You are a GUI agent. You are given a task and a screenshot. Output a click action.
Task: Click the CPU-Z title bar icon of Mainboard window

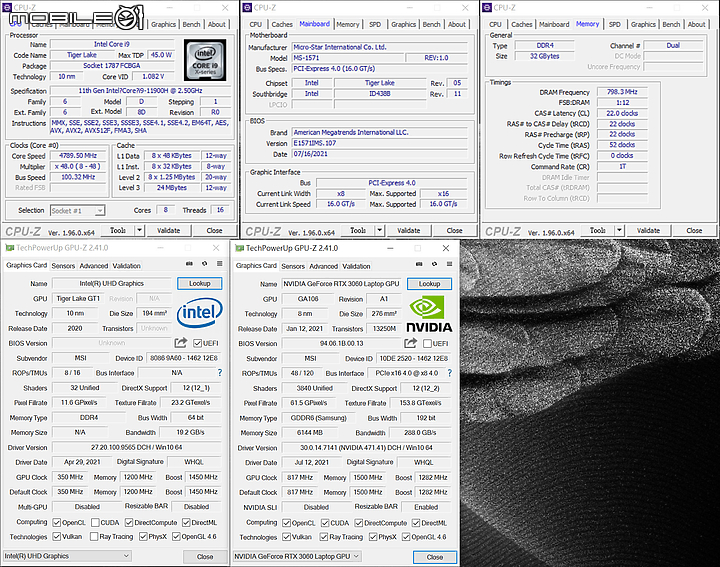pyautogui.click(x=247, y=7)
